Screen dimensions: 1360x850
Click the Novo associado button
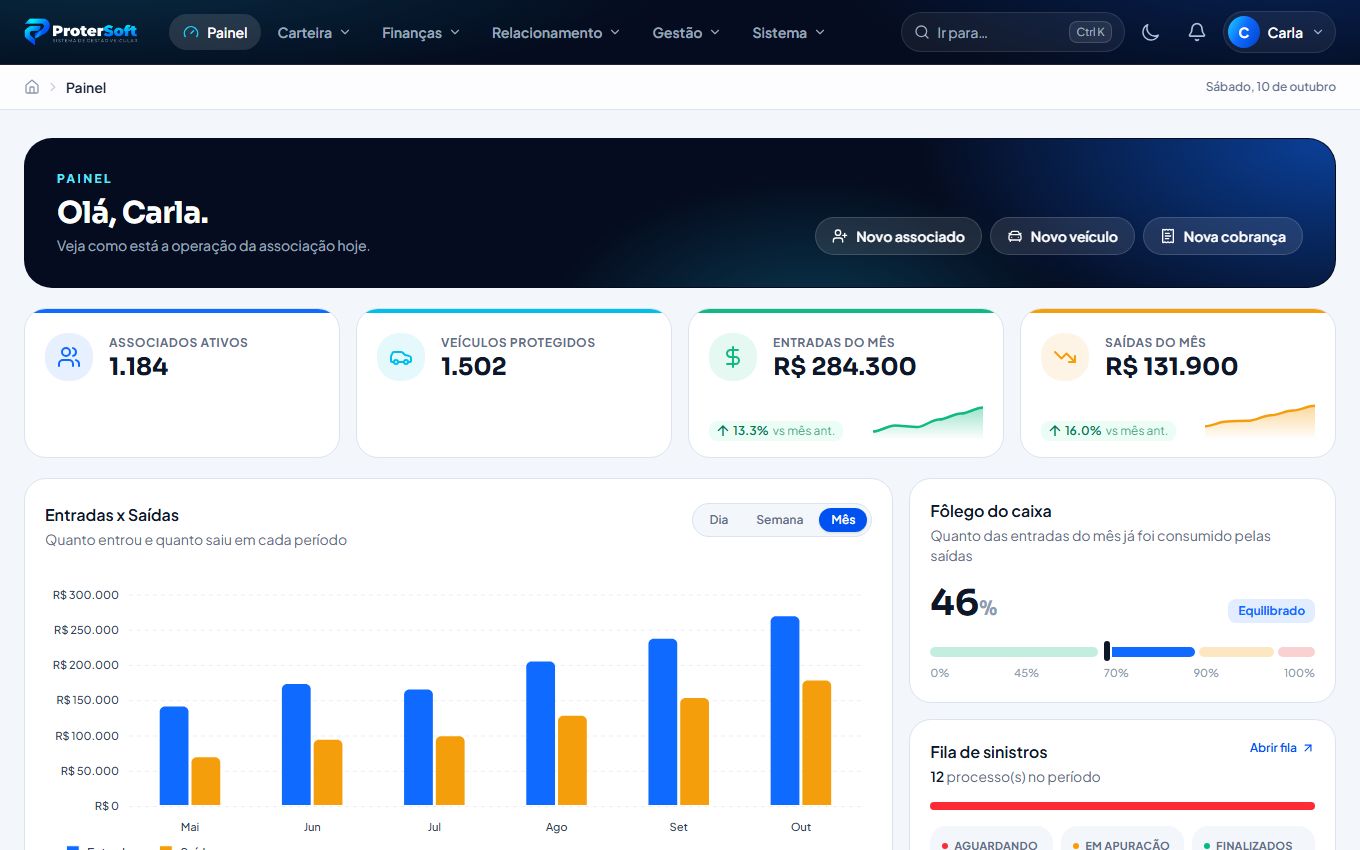[898, 236]
